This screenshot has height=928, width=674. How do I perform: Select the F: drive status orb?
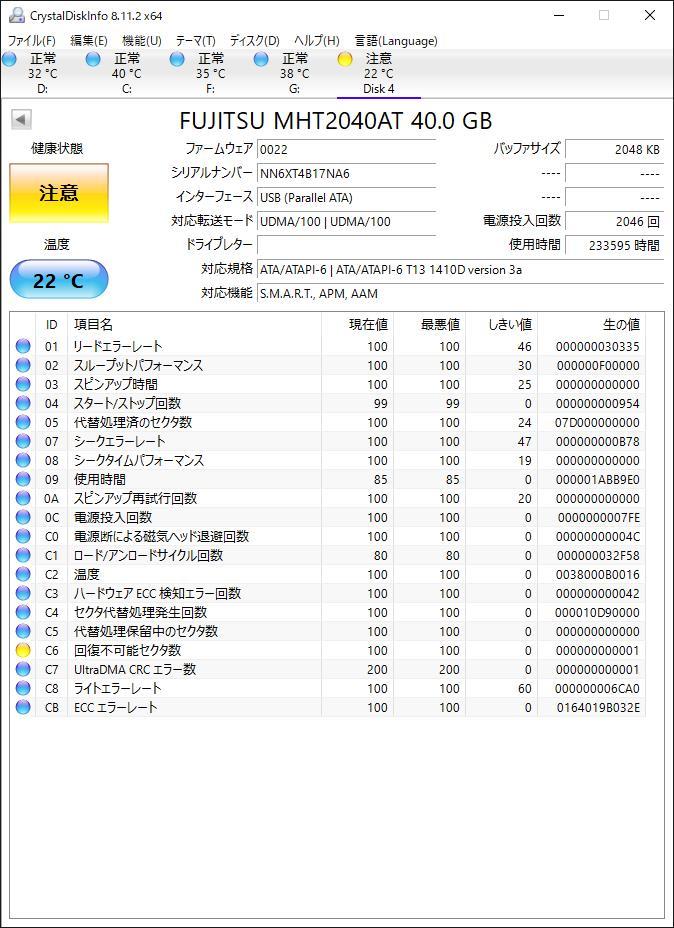click(x=177, y=59)
